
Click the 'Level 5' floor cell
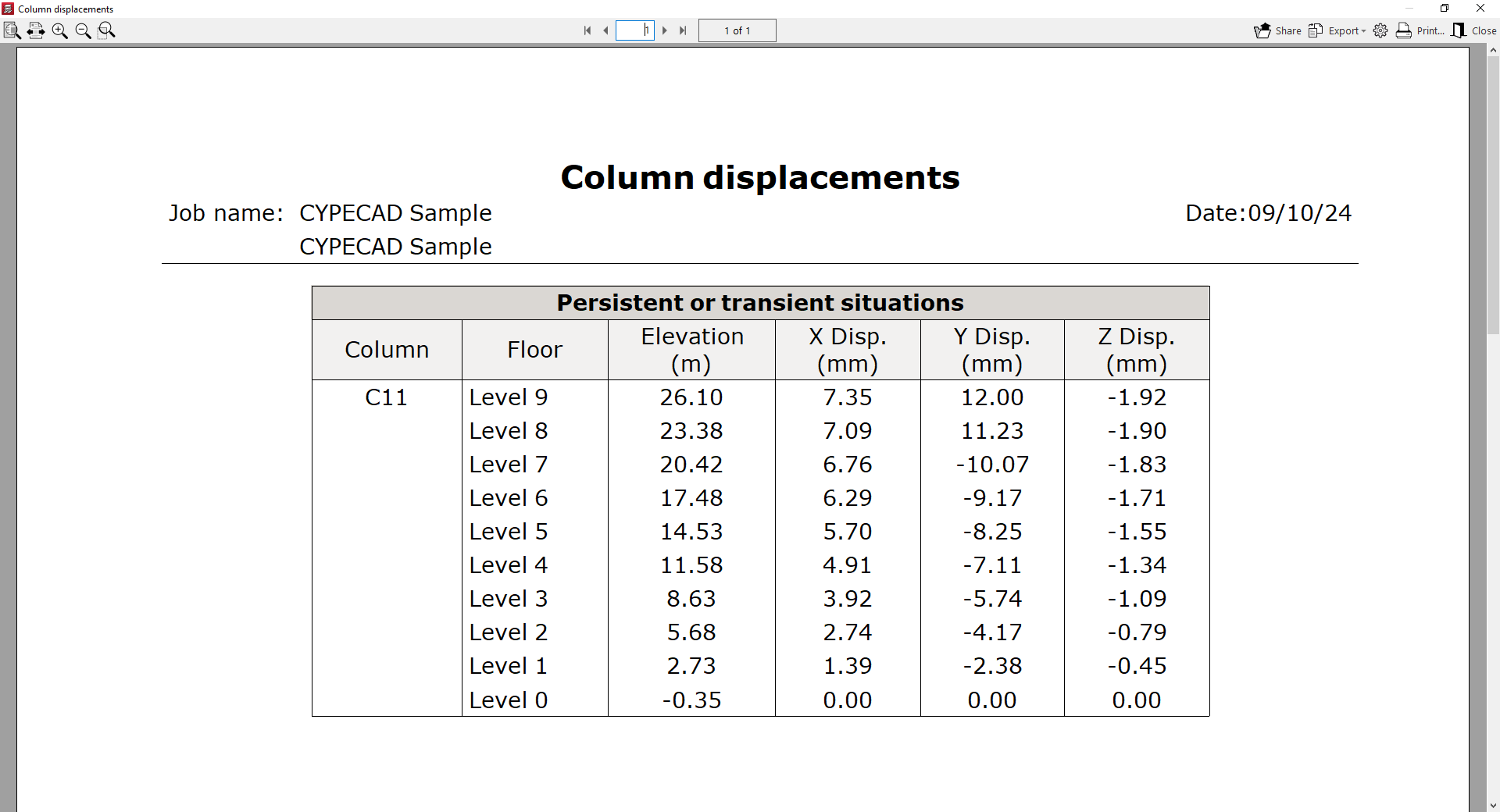[x=509, y=532]
